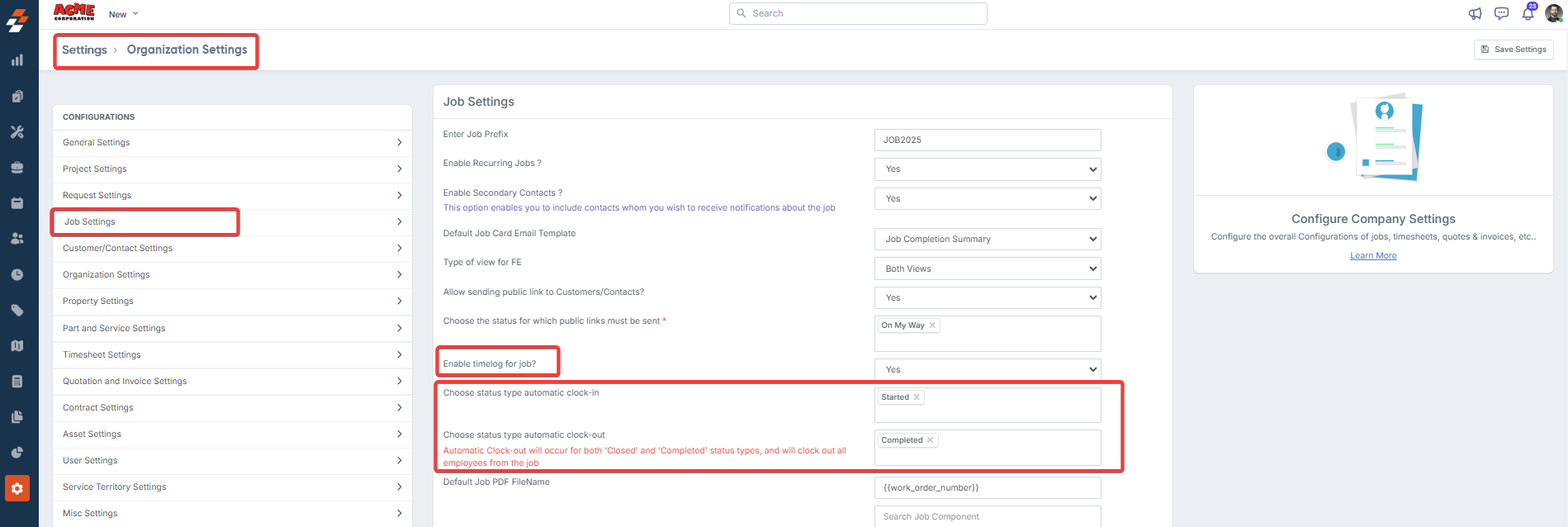Image resolution: width=1568 pixels, height=527 pixels.
Task: Click the Save Settings button
Action: [x=1514, y=50]
